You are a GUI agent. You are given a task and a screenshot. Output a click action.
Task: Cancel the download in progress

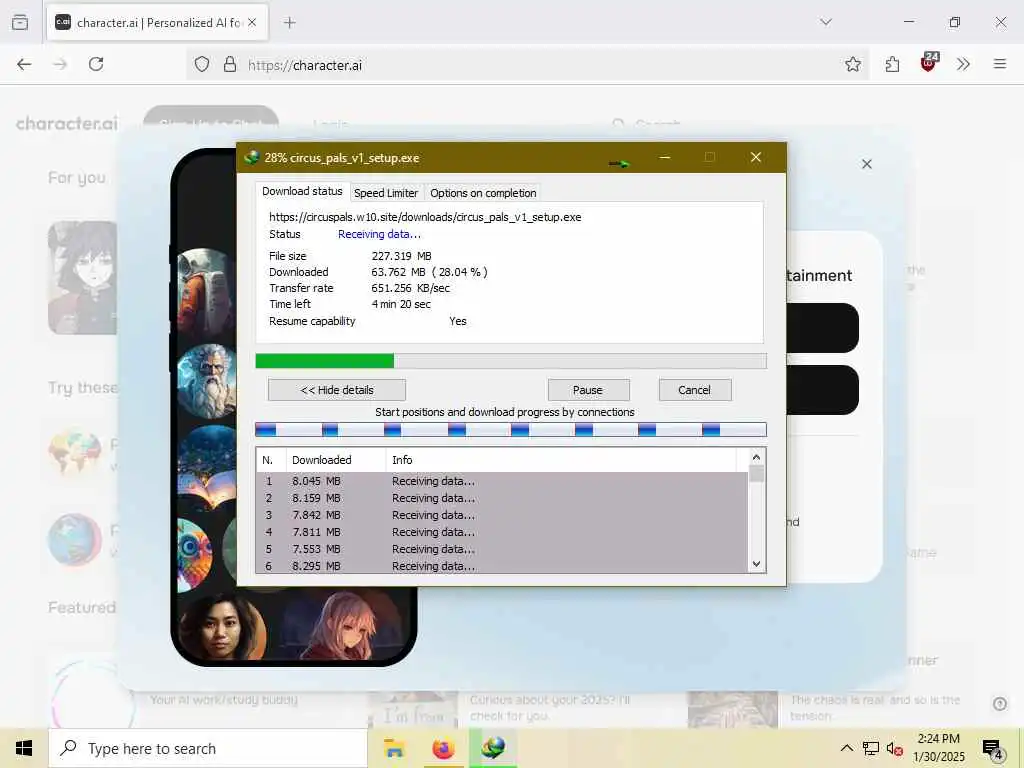coord(694,390)
